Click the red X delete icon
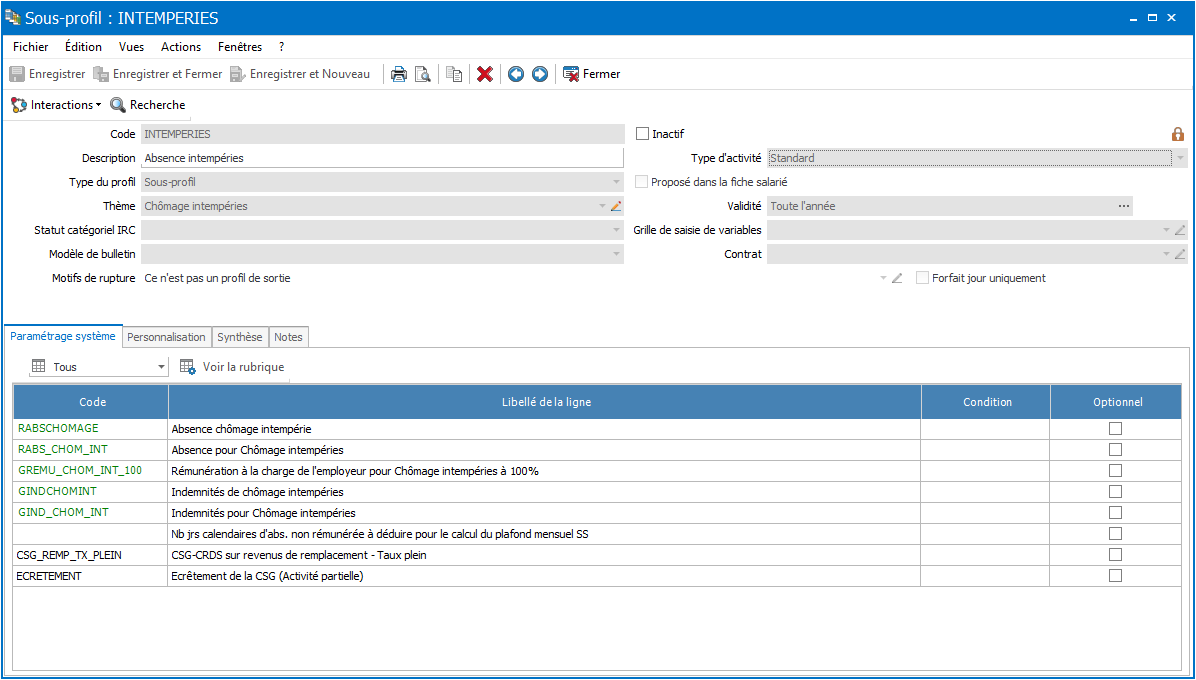Viewport: 1196px width, 680px height. click(484, 74)
